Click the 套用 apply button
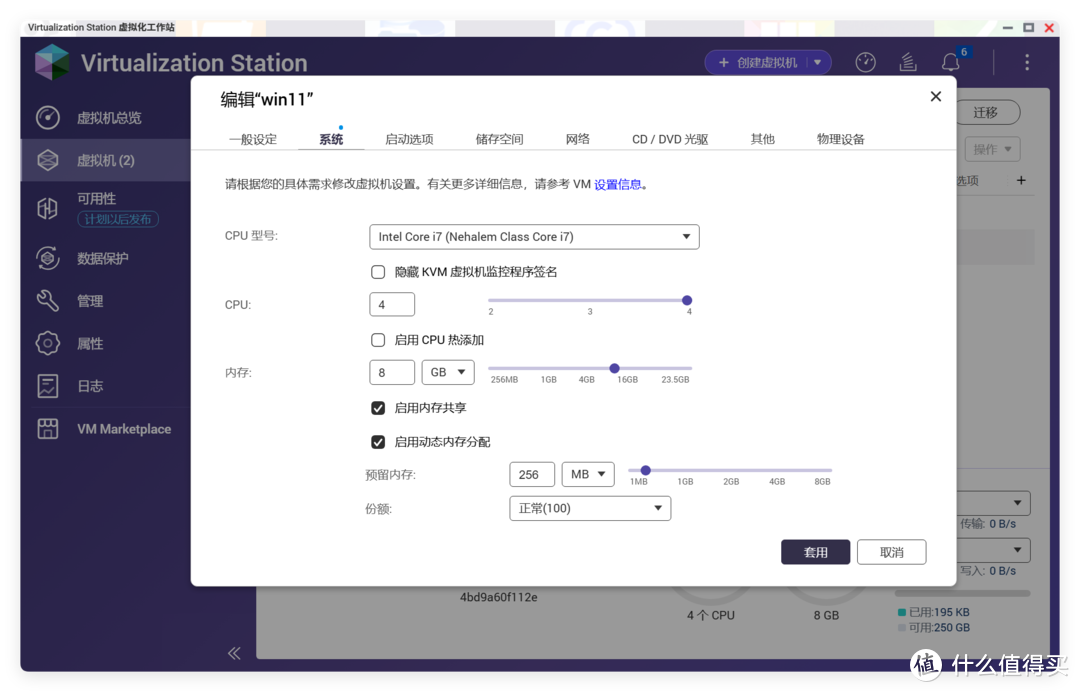This screenshot has width=1080, height=692. click(x=815, y=552)
